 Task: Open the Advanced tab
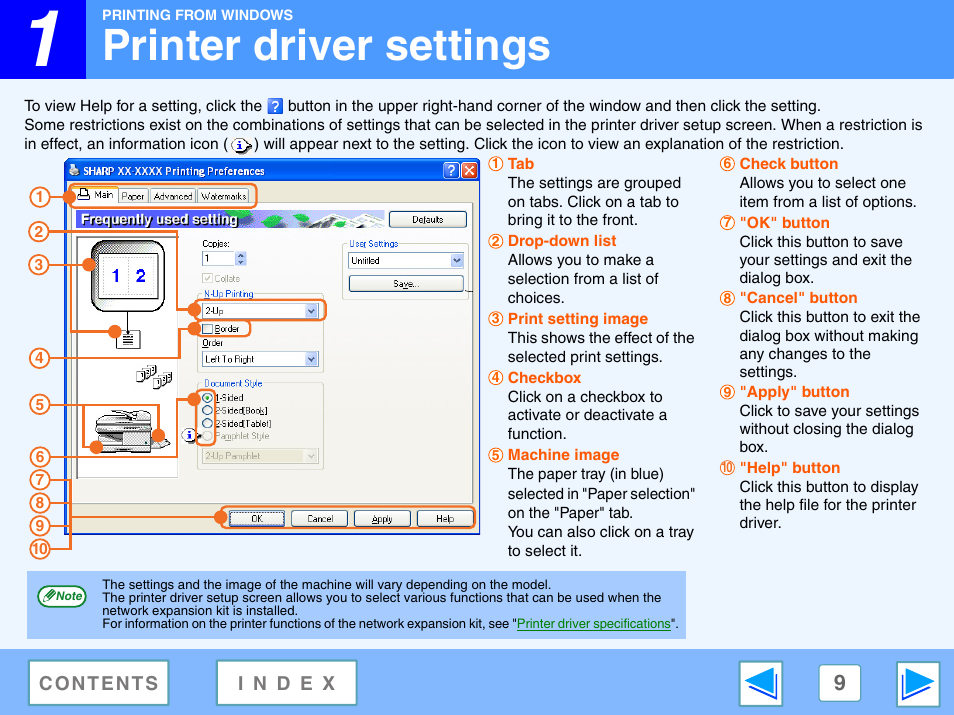tap(173, 196)
